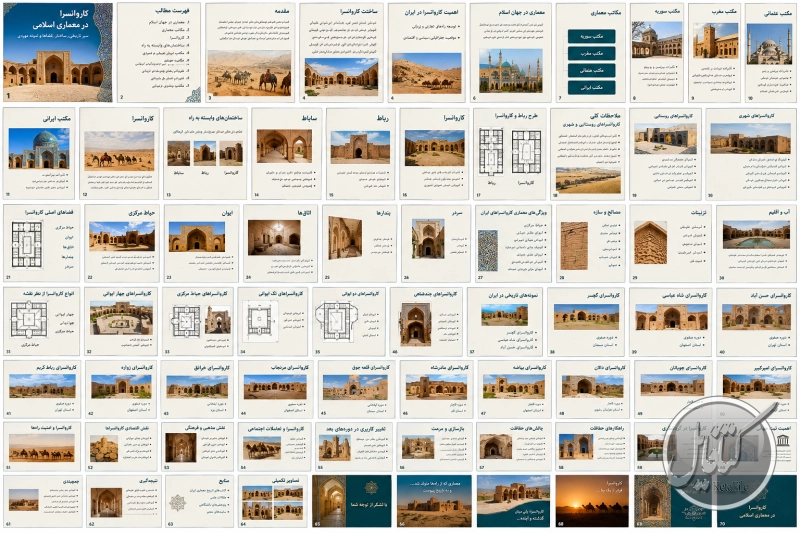The image size is (800, 533).
Task: Select slide 39 'کاروانسرای شاه عباسی'
Action: pos(670,321)
